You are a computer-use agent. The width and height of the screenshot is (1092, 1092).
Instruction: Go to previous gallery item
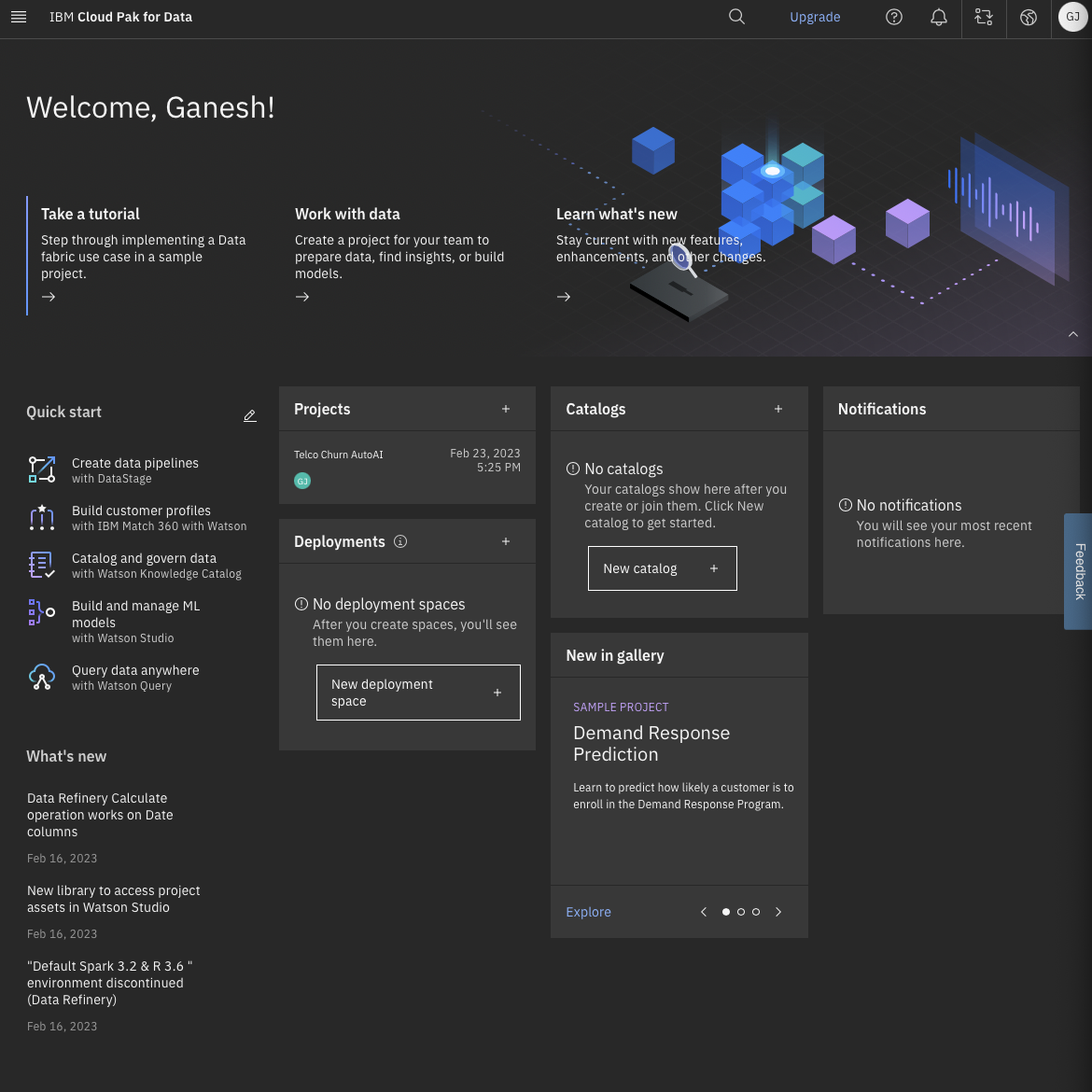pos(704,912)
